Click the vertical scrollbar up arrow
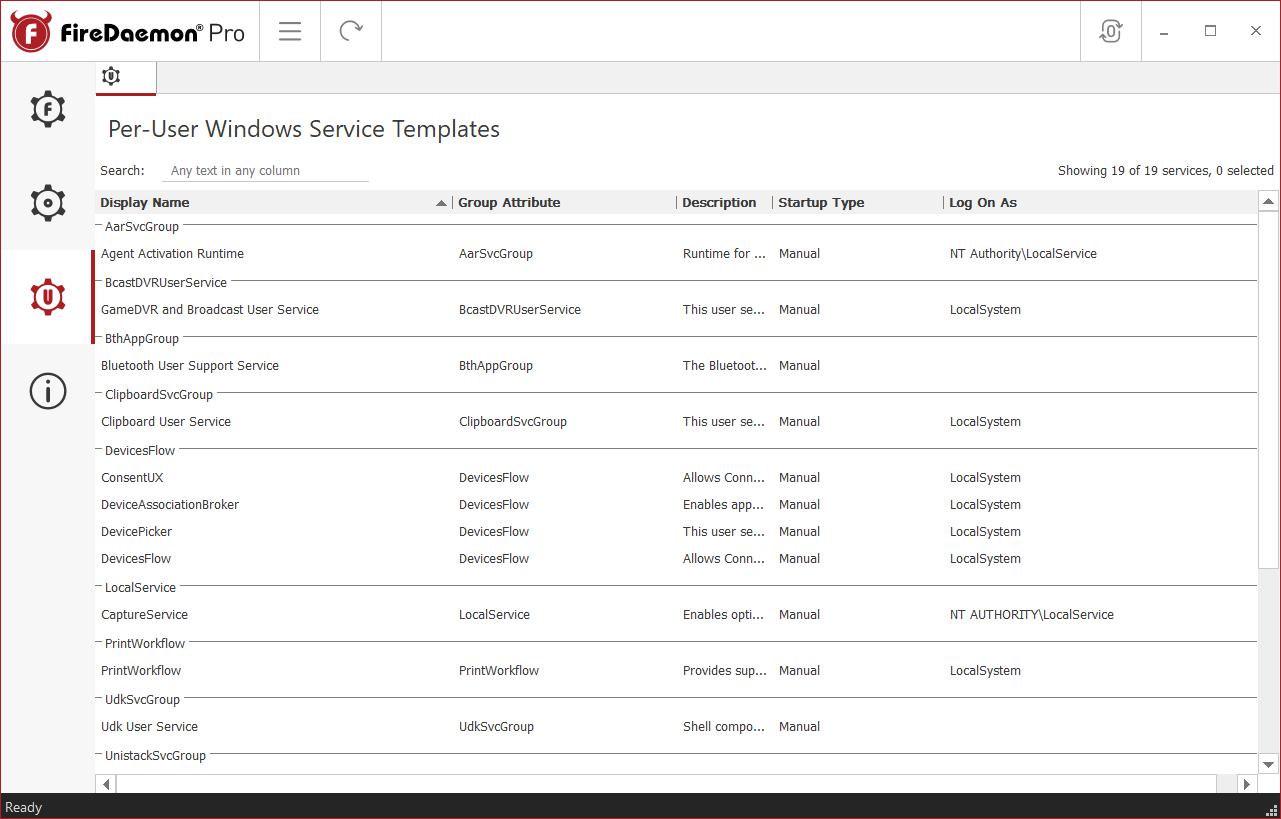Image resolution: width=1281 pixels, height=819 pixels. pyautogui.click(x=1268, y=201)
